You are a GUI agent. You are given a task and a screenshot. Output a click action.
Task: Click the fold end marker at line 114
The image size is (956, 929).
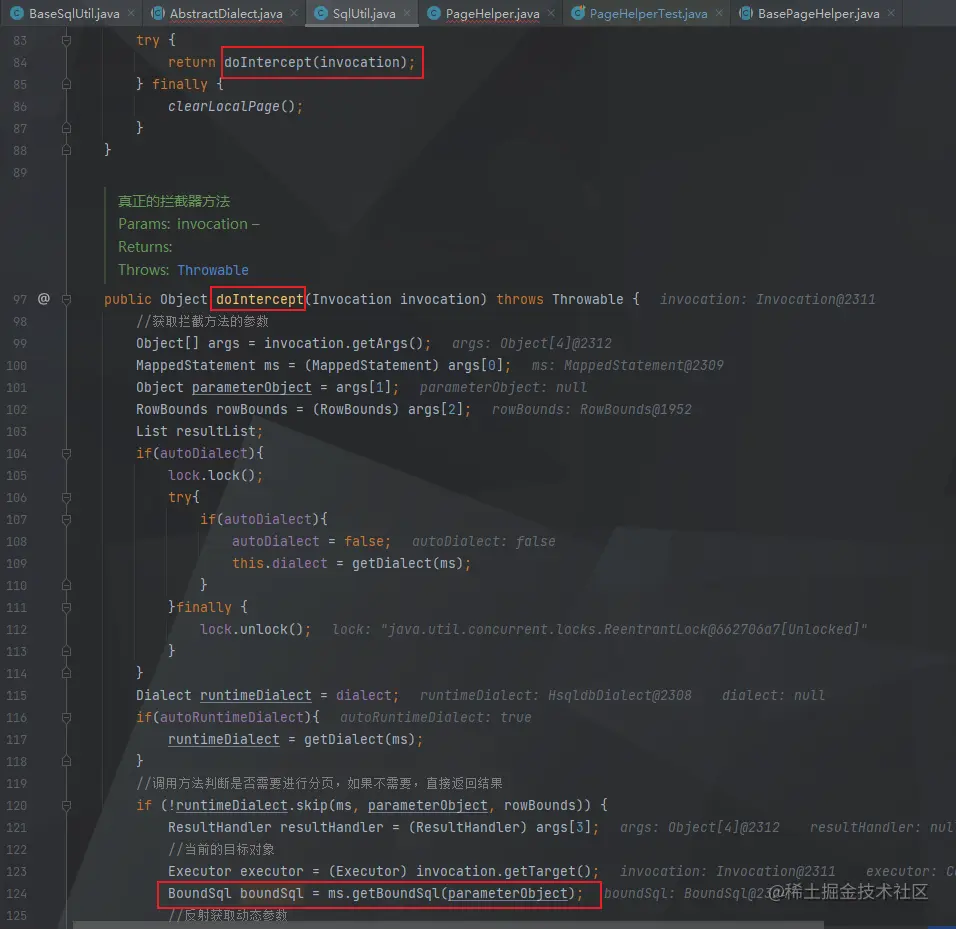[66, 673]
